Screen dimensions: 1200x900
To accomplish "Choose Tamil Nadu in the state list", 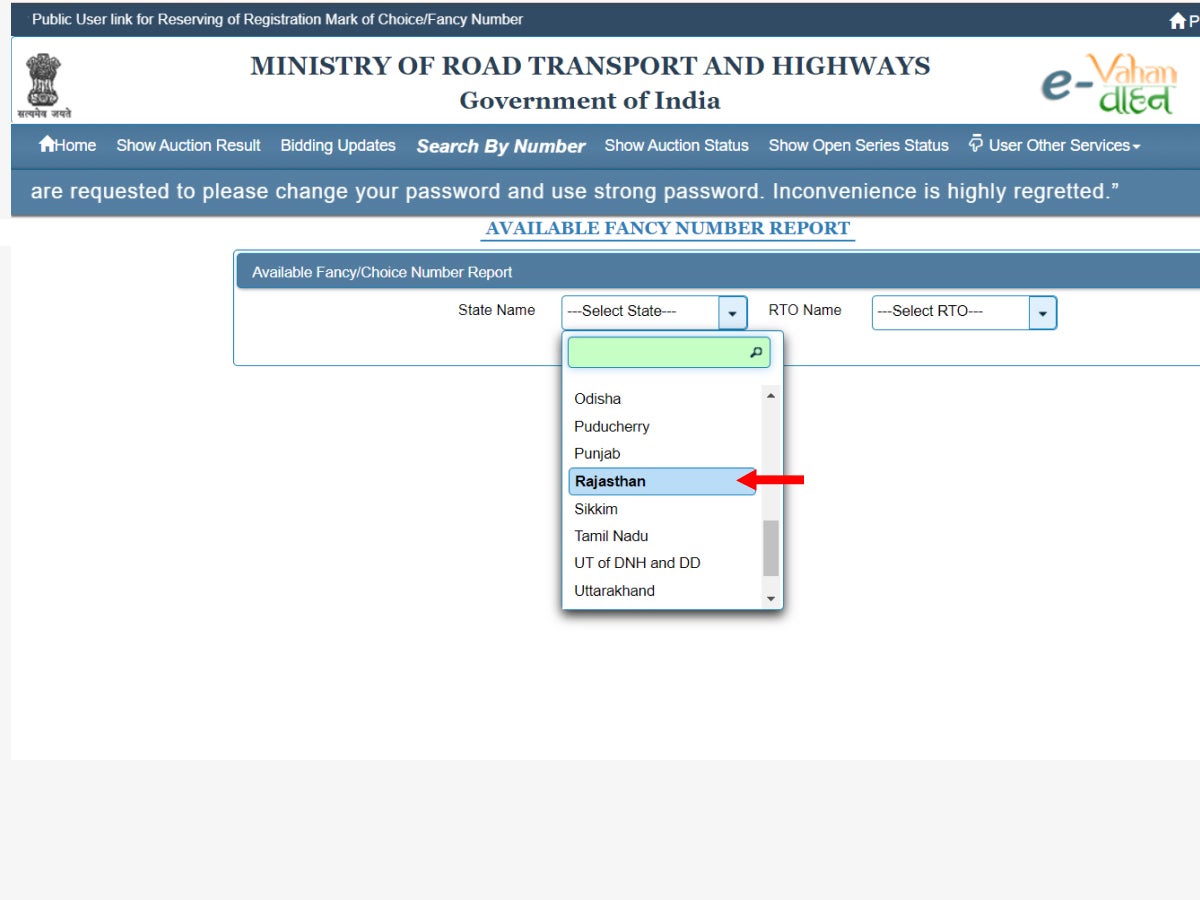I will coord(611,536).
